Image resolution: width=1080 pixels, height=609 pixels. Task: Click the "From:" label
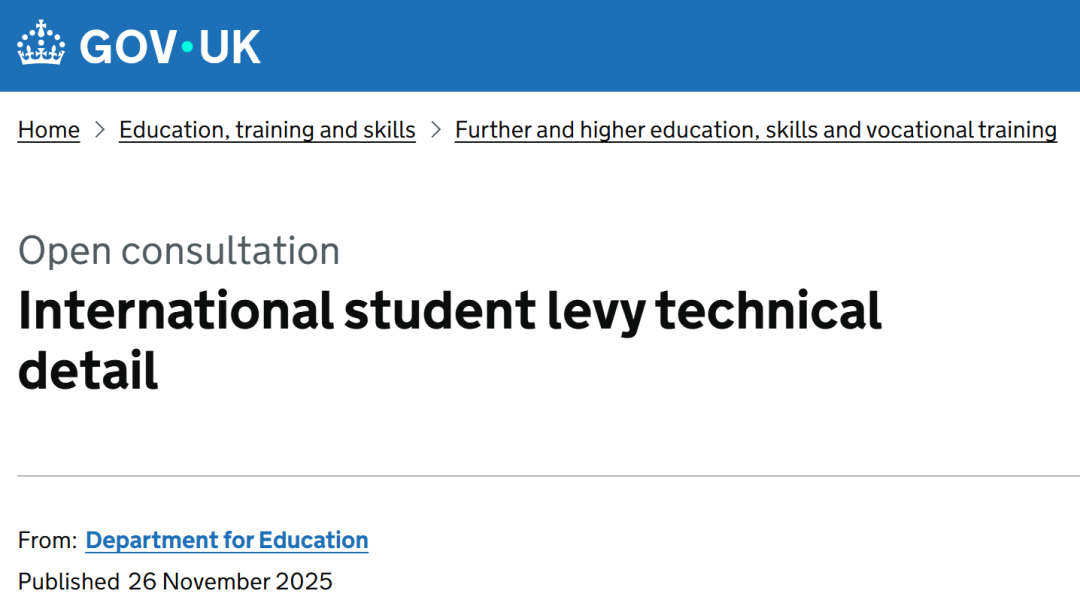point(47,541)
